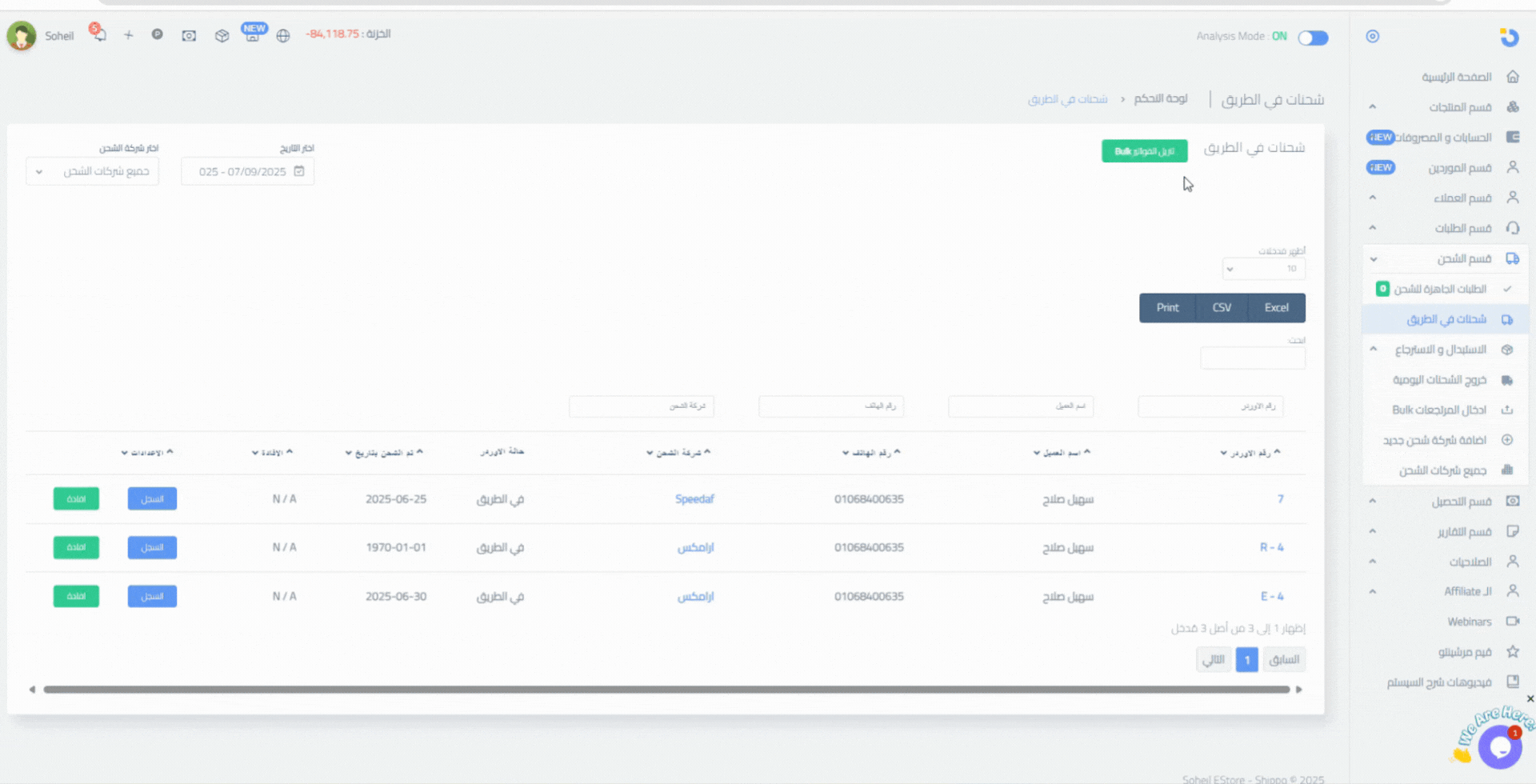
Task: Open the Speedaf shipping company link
Action: [x=694, y=499]
